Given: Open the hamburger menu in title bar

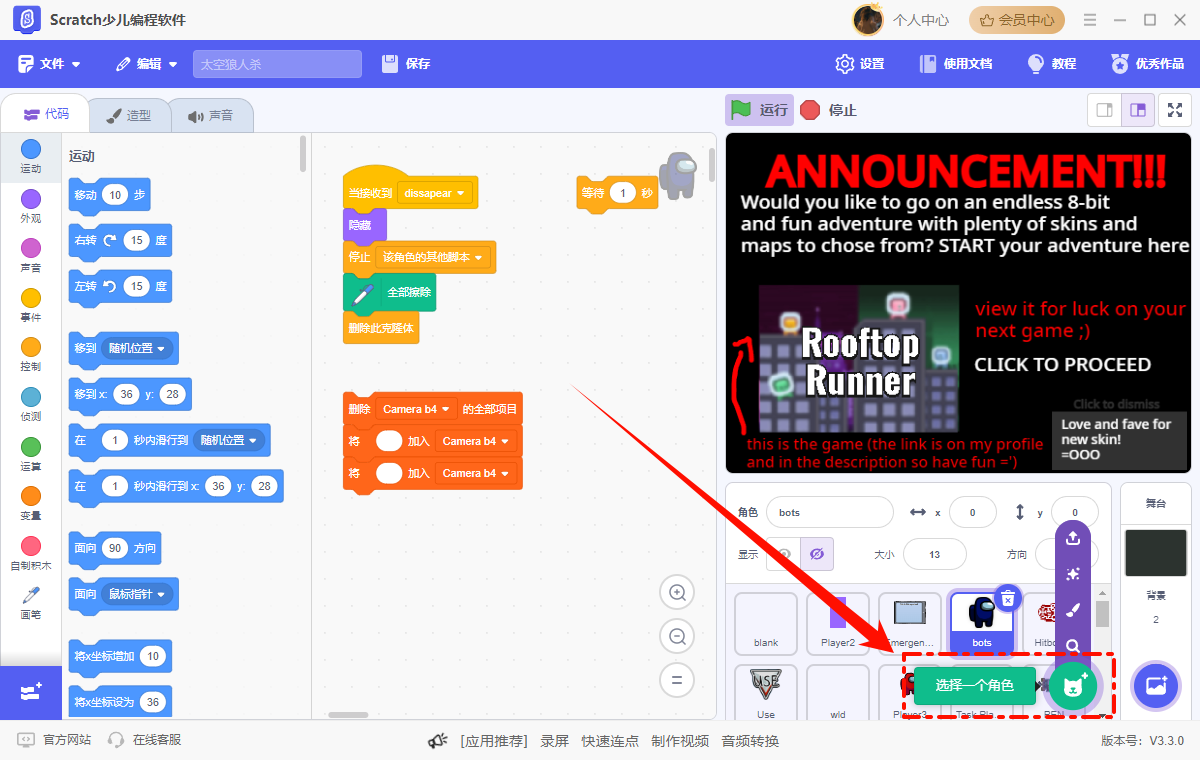Looking at the screenshot, I should [1090, 20].
